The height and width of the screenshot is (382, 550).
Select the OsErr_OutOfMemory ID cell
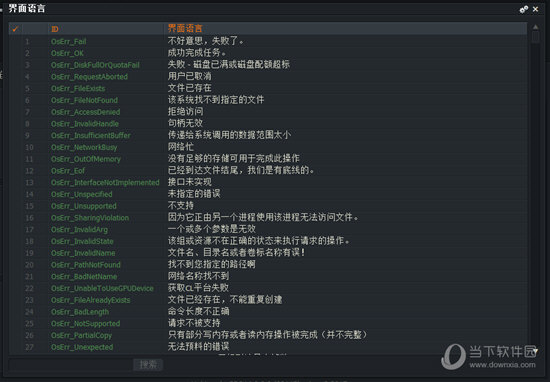click(86, 159)
